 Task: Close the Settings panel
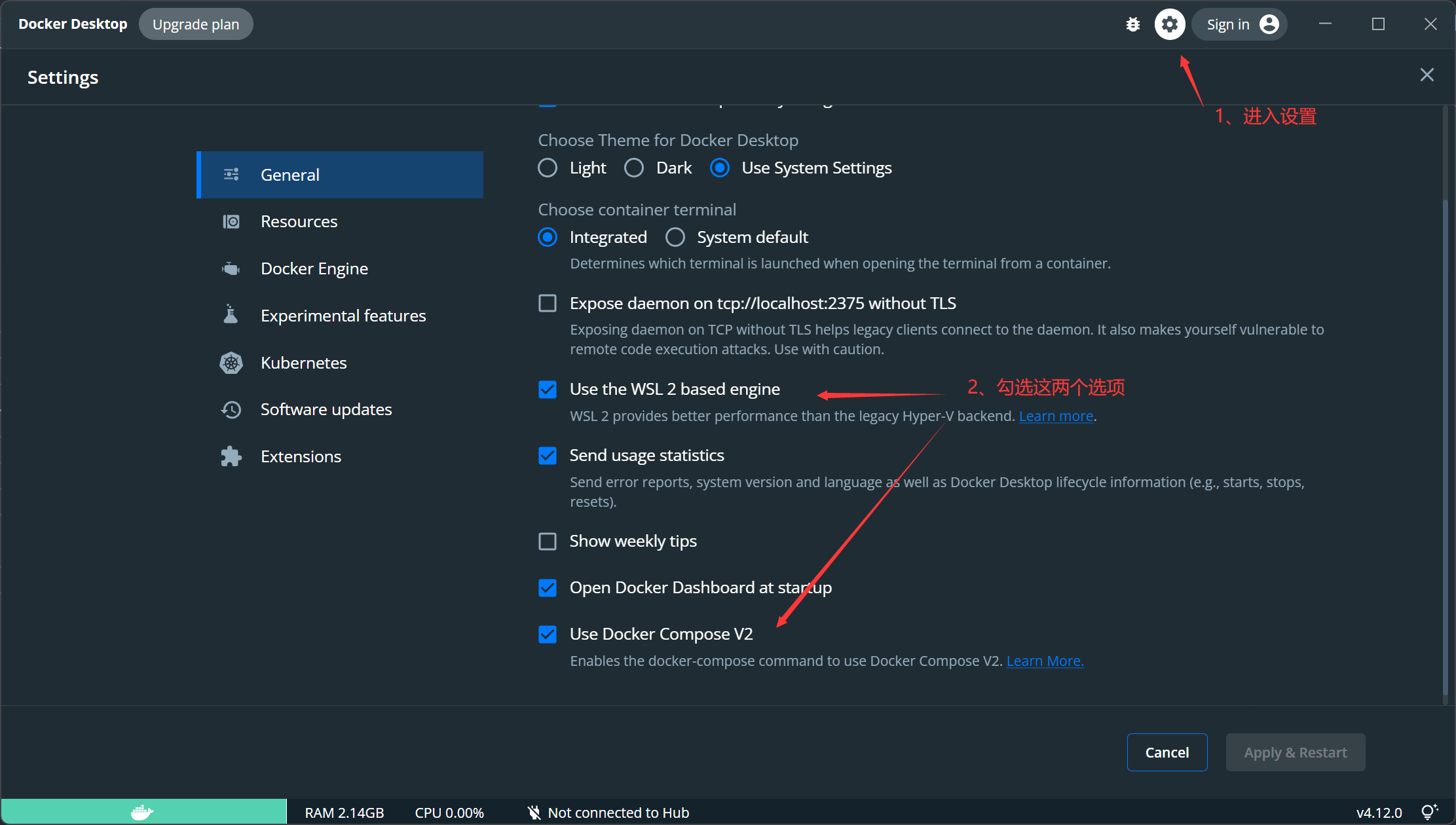click(x=1427, y=75)
